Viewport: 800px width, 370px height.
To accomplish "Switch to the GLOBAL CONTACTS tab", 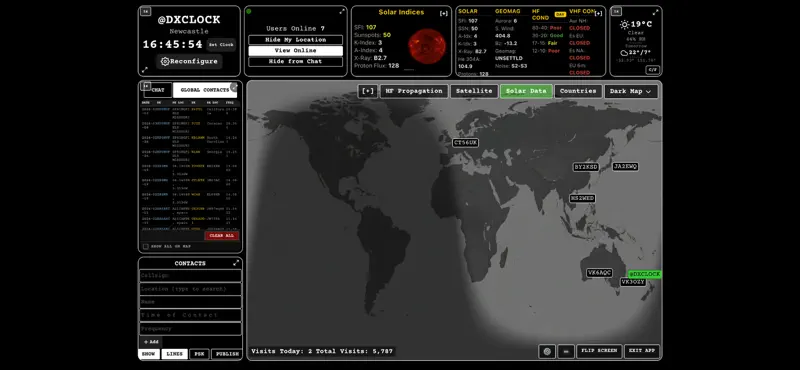I will (205, 90).
